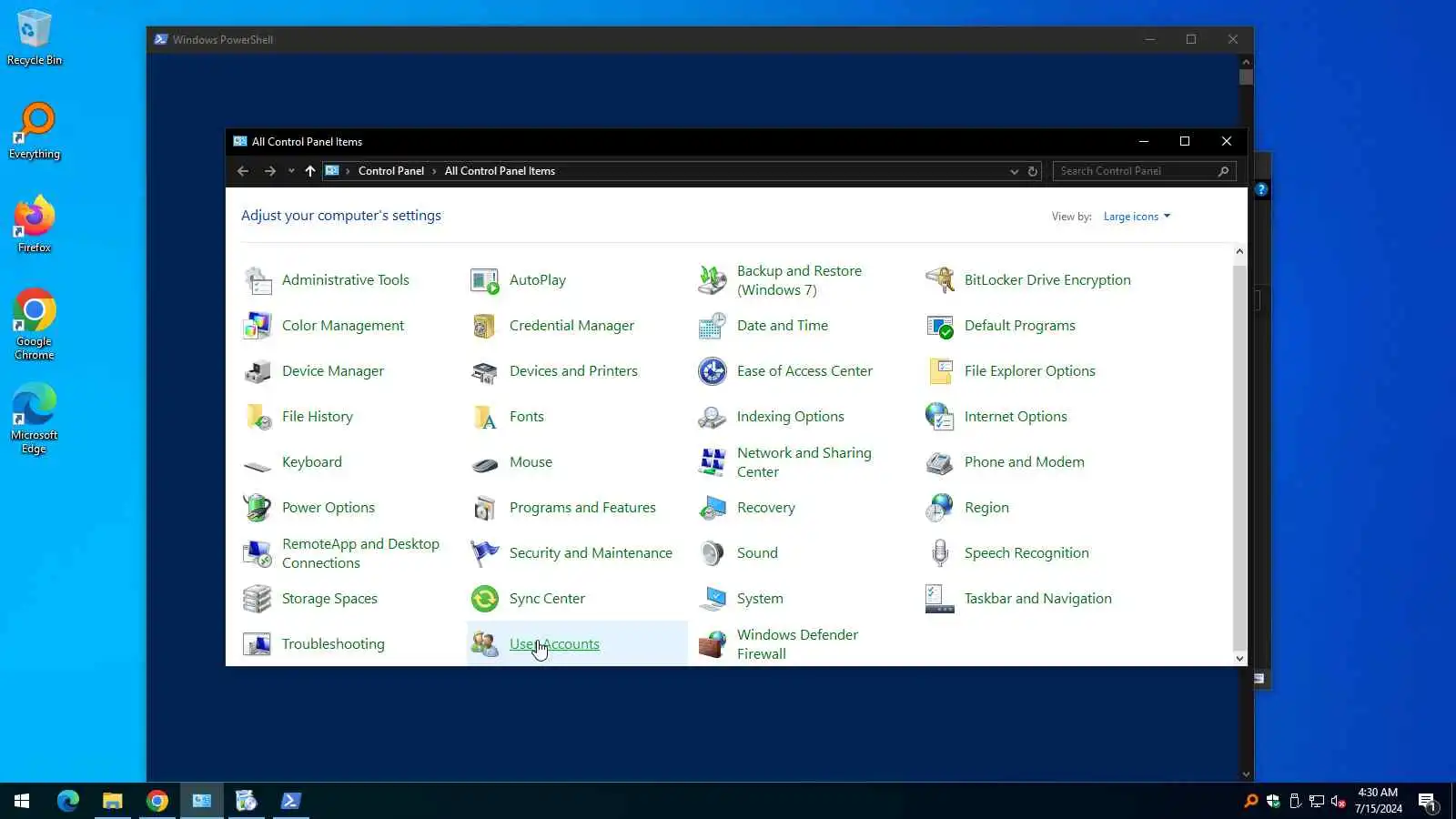1456x819 pixels.
Task: Switch to Windows PowerShell on the taskbar
Action: point(291,801)
